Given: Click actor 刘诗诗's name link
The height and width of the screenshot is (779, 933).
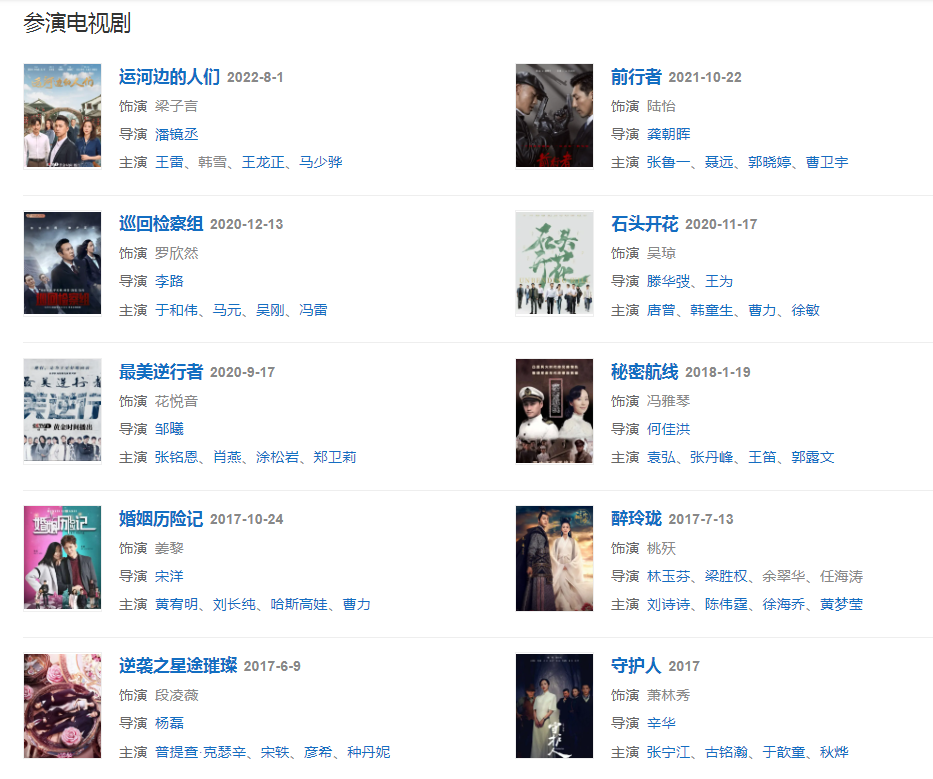Looking at the screenshot, I should 668,605.
